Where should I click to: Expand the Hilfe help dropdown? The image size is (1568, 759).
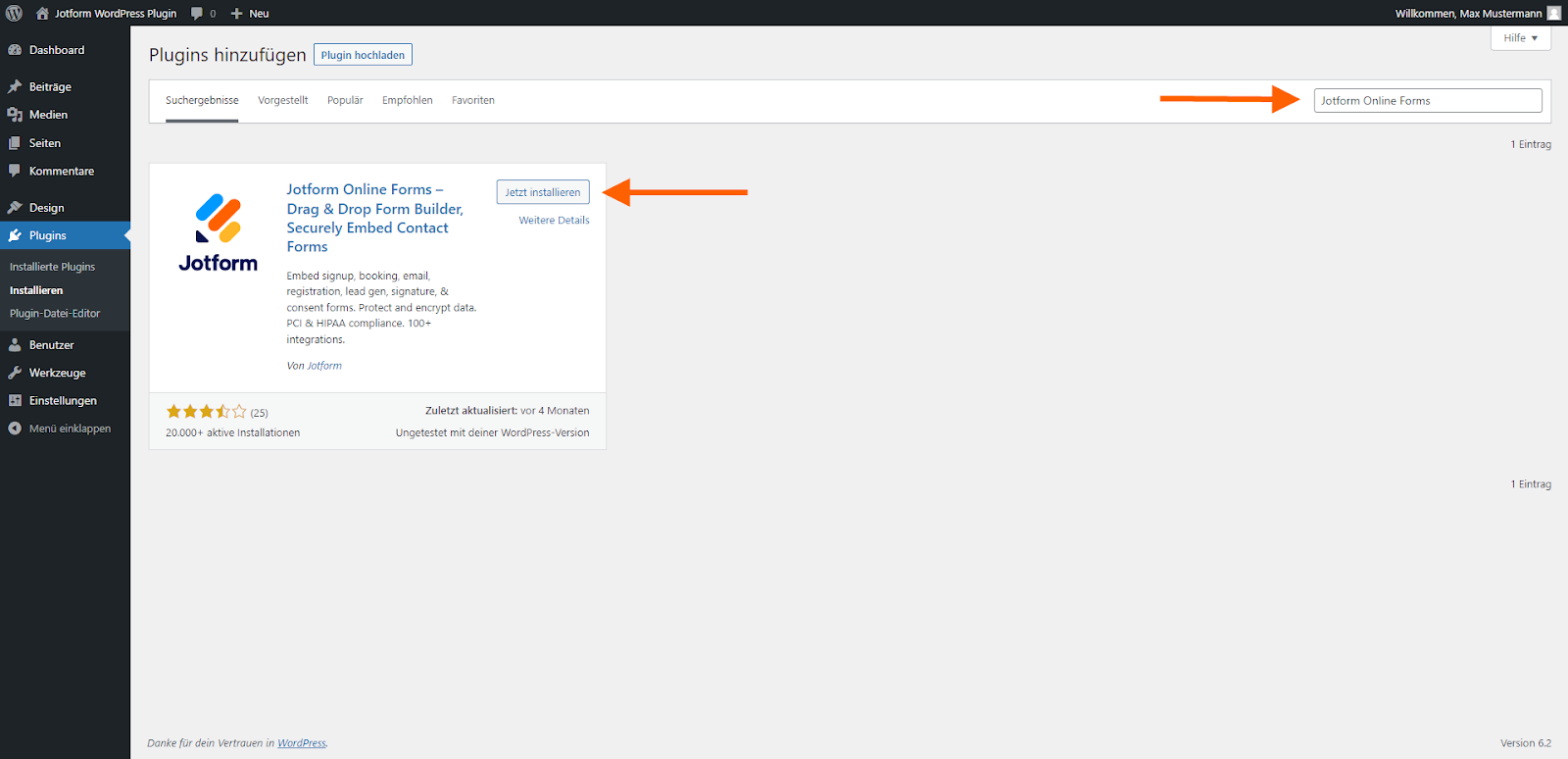click(1521, 38)
